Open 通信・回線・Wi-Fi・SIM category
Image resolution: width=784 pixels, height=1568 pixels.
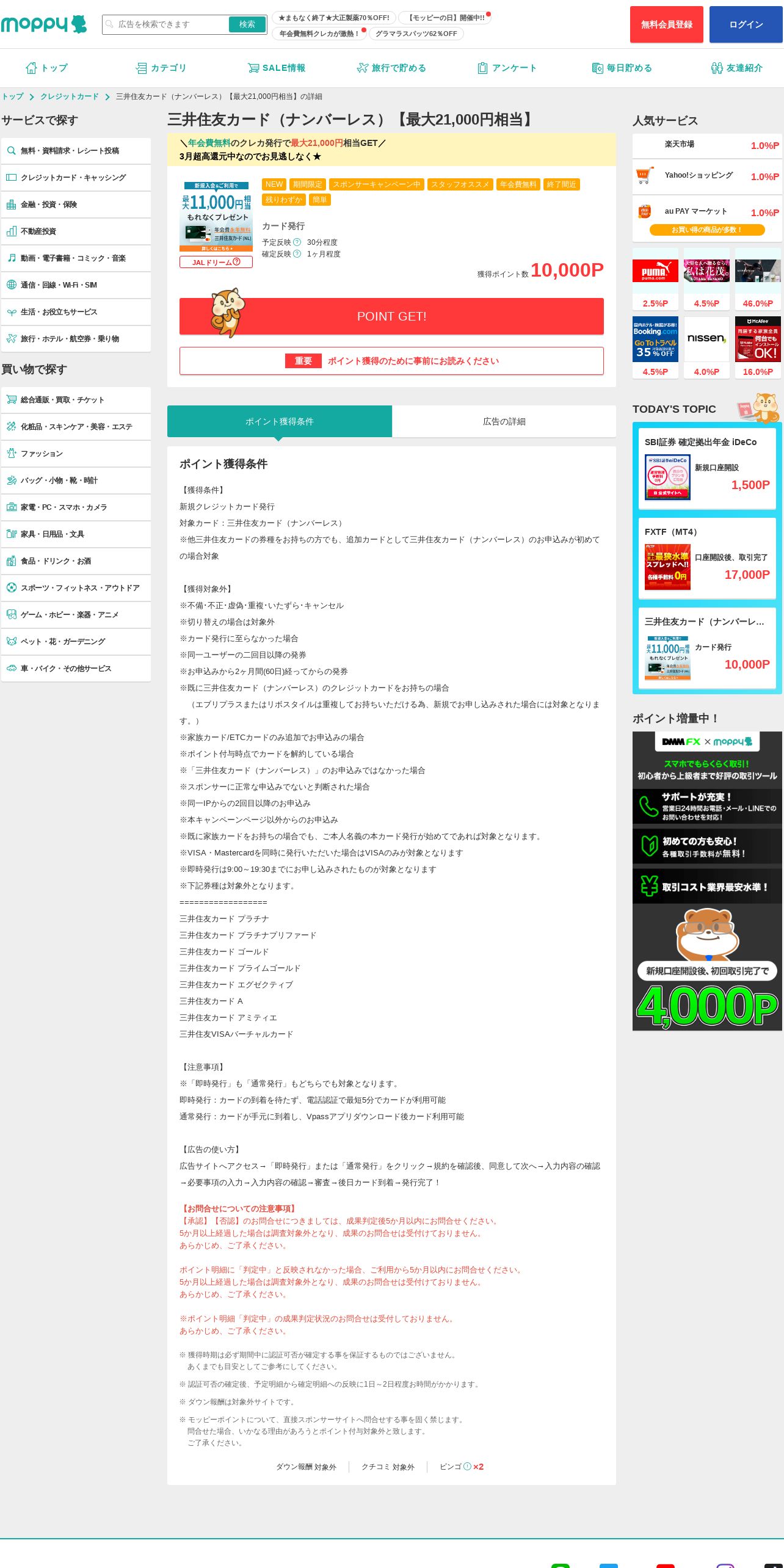(76, 285)
